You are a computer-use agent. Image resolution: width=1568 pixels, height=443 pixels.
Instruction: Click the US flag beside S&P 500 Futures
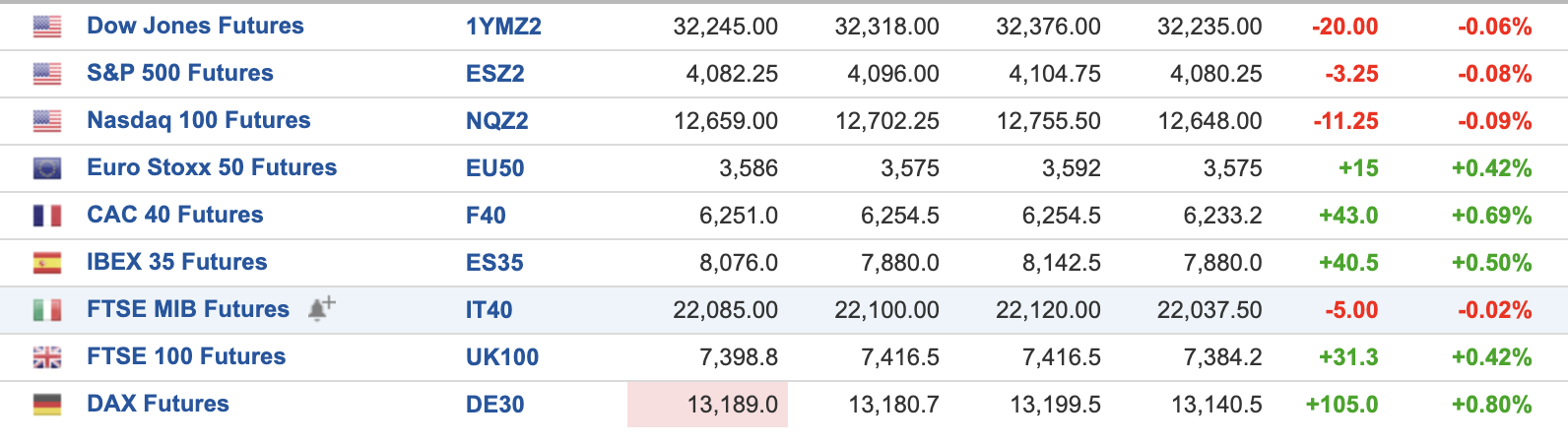[47, 74]
